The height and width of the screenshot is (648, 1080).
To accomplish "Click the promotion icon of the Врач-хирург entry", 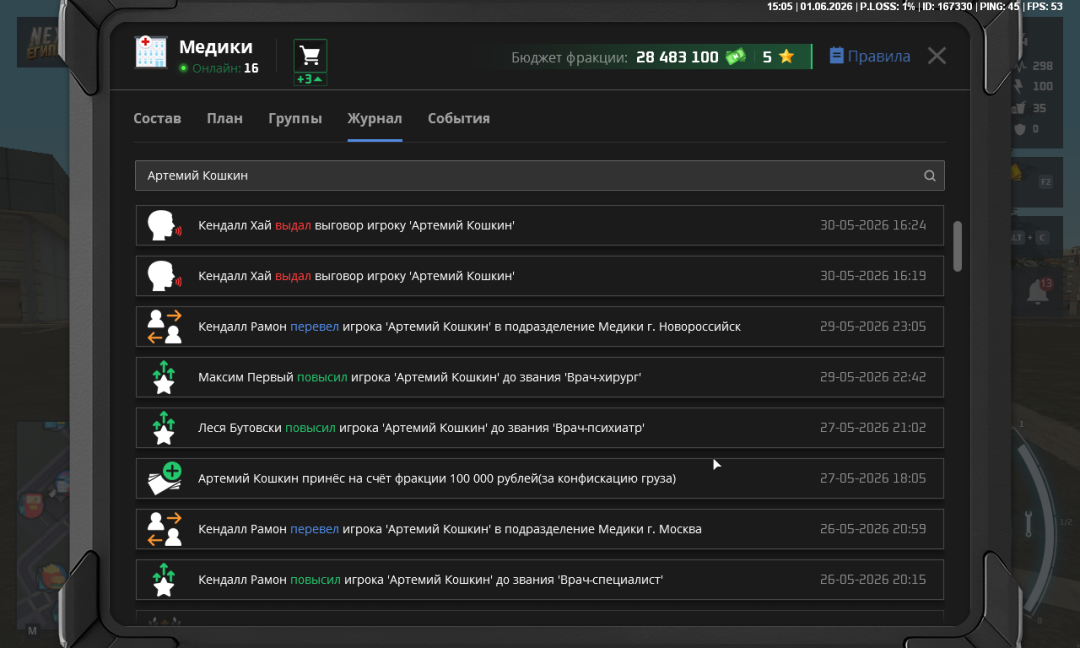I will 164,377.
